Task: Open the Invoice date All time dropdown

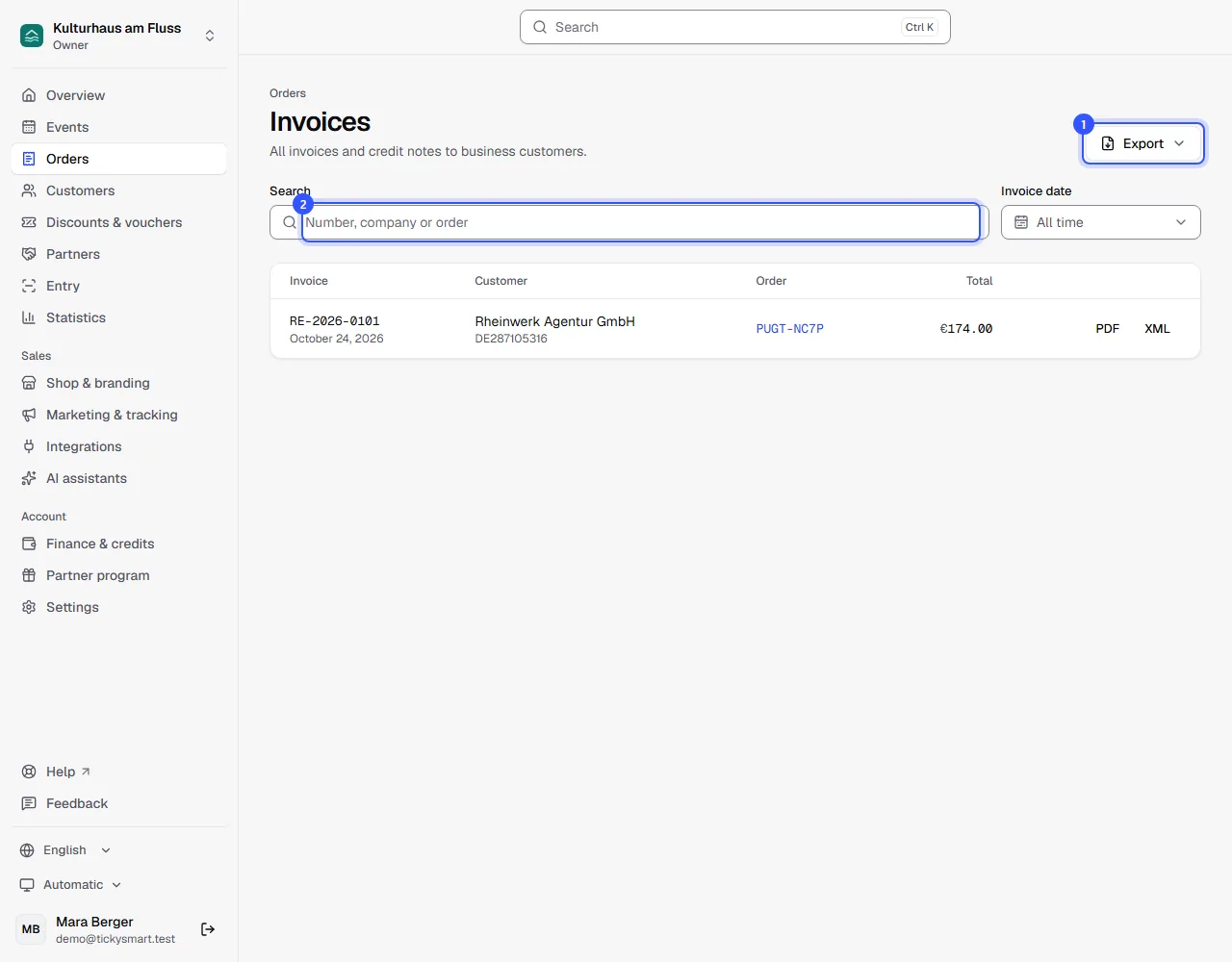Action: pyautogui.click(x=1101, y=222)
